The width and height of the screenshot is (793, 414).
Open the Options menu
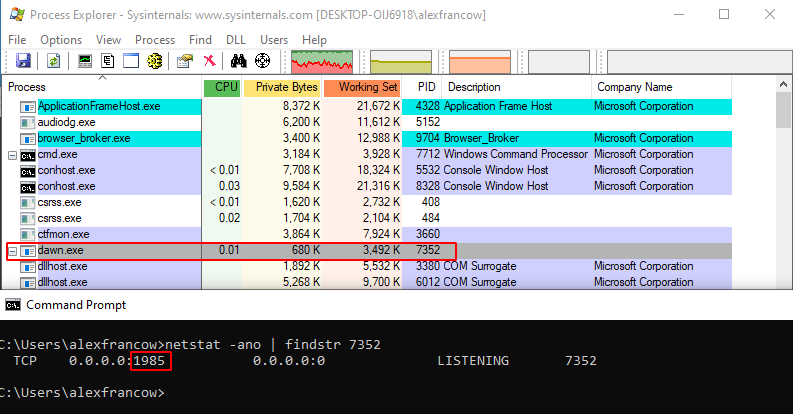[61, 40]
